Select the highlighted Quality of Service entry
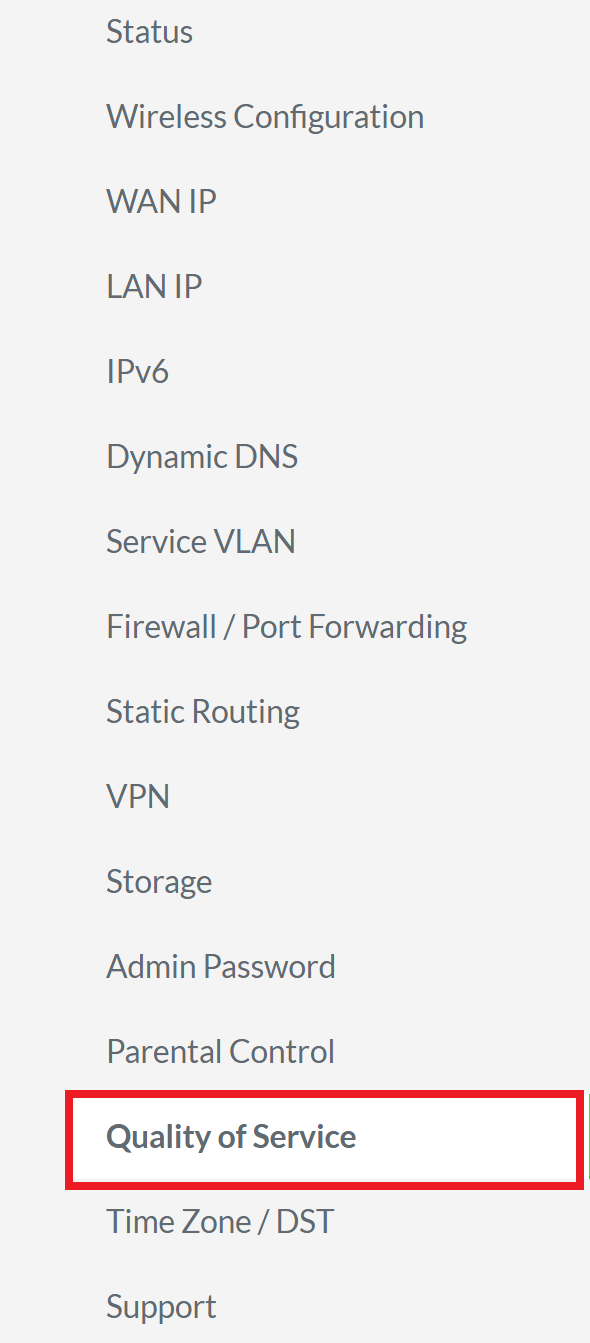The height and width of the screenshot is (1343, 590). [231, 1137]
